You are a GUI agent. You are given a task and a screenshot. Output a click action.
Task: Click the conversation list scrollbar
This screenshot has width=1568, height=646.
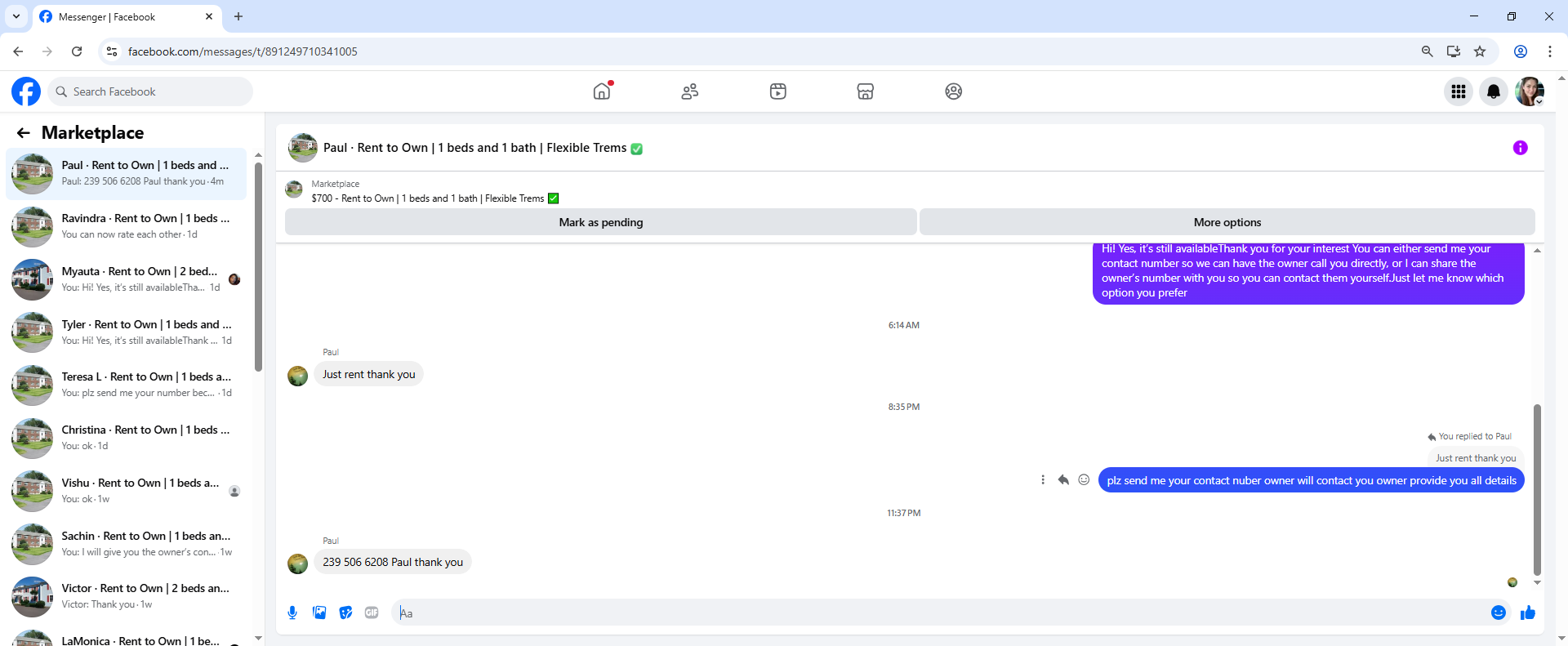258,267
